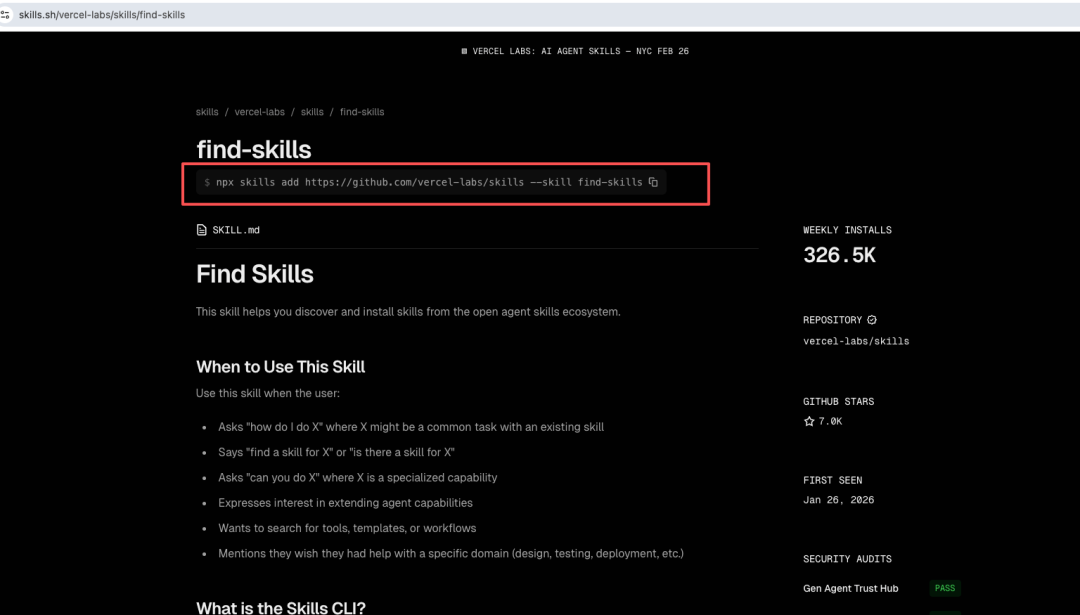Click the 'Use this skill when the user:' line

pyautogui.click(x=268, y=393)
